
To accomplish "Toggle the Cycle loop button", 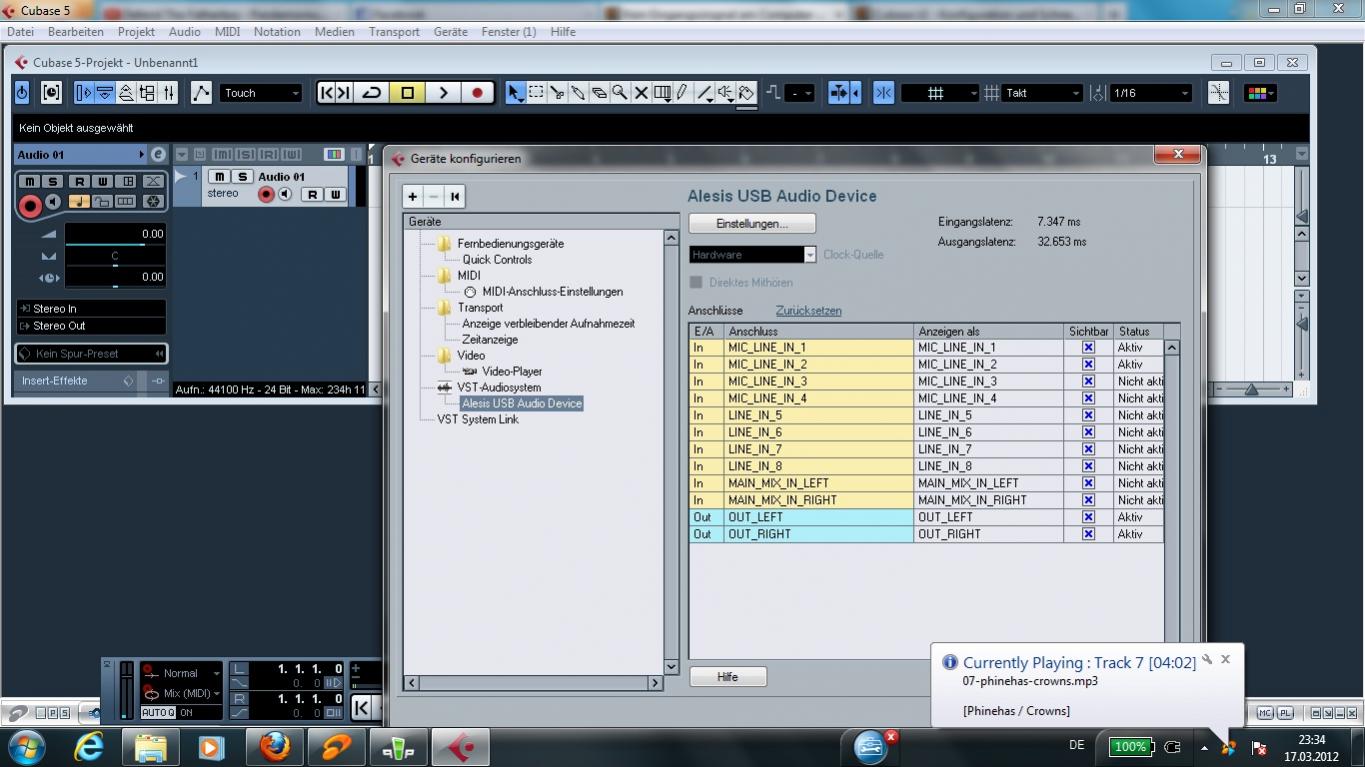I will pos(372,93).
